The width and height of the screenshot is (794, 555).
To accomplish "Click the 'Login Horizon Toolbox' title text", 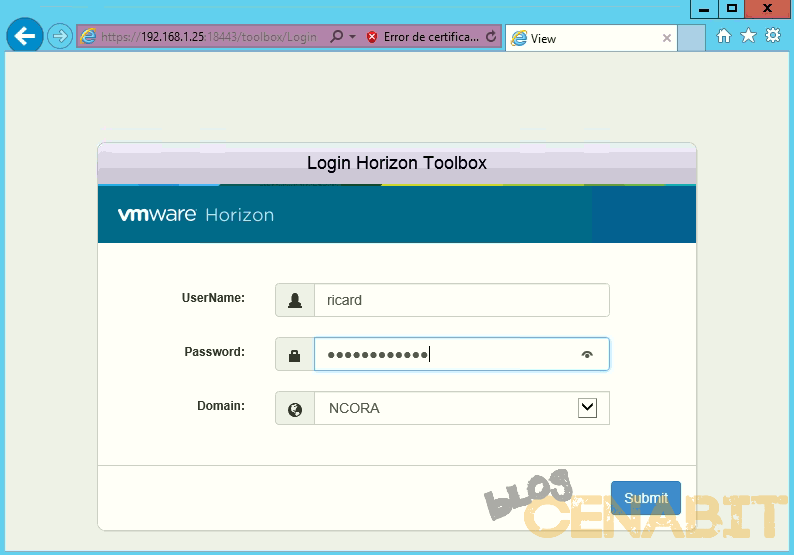I will pyautogui.click(x=396, y=163).
